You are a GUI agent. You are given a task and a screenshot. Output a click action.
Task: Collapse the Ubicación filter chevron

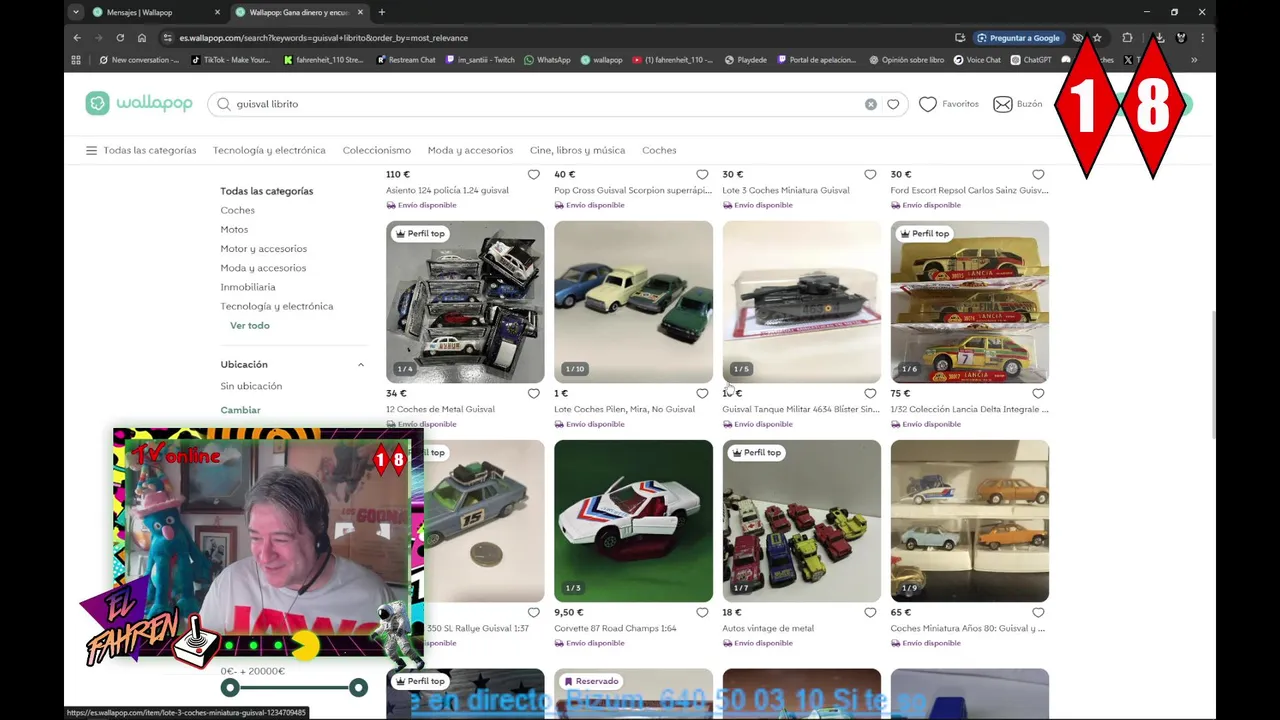pos(361,365)
